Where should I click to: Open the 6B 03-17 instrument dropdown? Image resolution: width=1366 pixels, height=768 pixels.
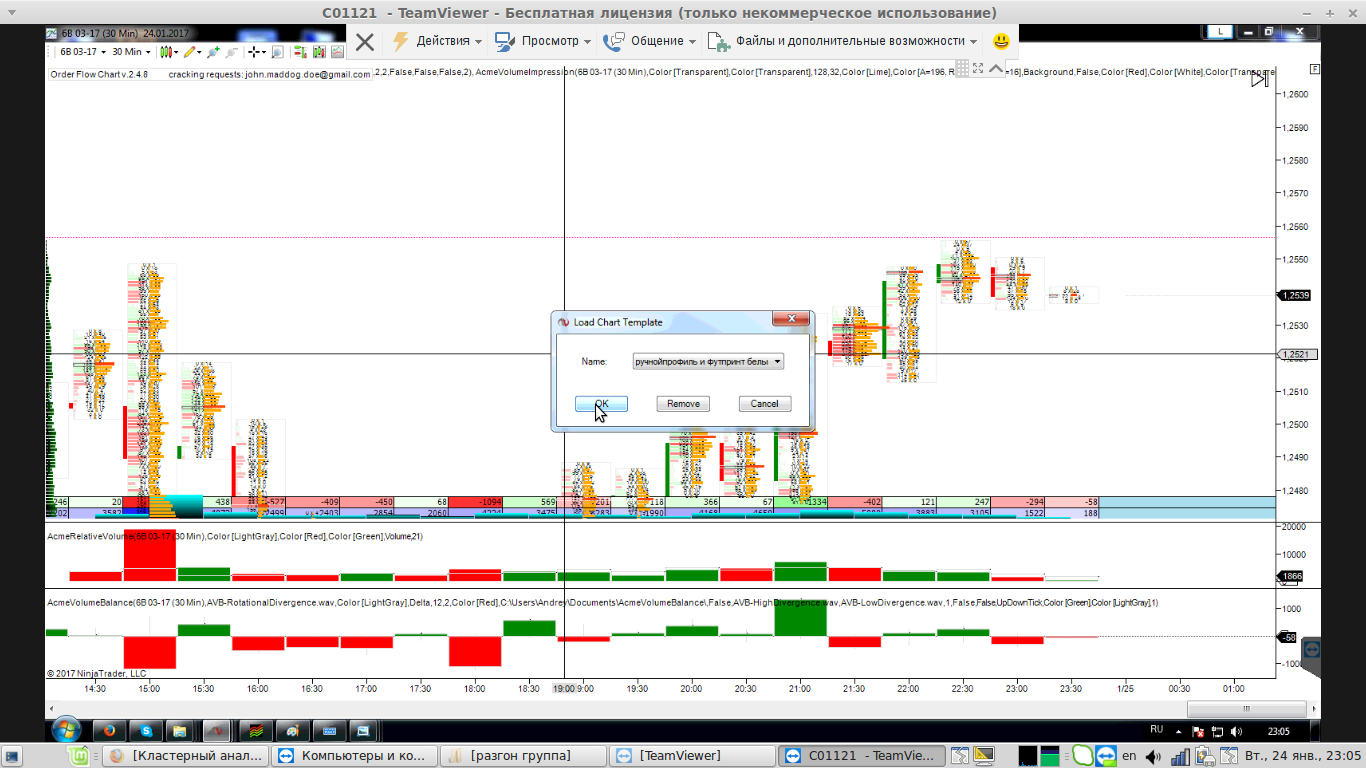pyautogui.click(x=82, y=51)
